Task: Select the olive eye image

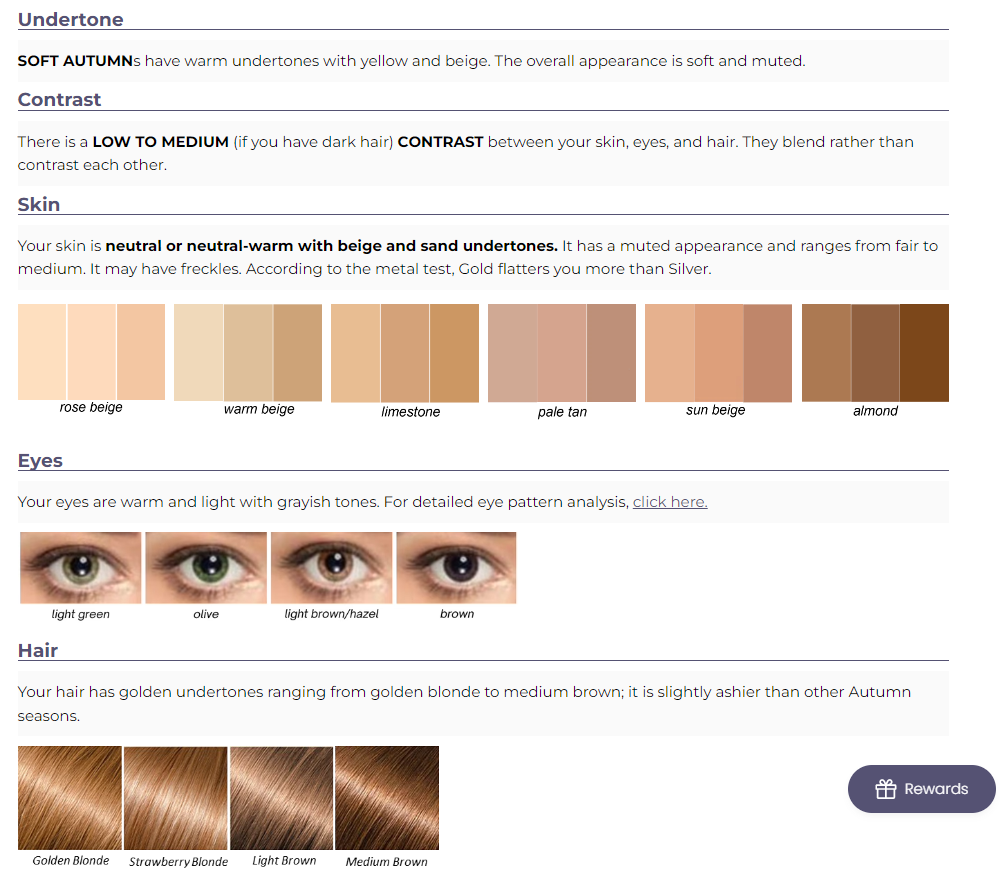Action: pos(206,568)
